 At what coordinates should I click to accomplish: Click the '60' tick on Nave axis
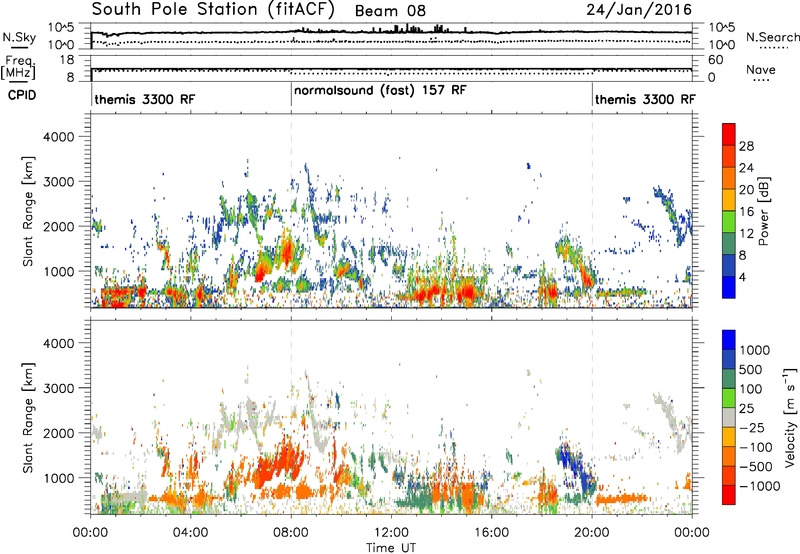tap(715, 60)
